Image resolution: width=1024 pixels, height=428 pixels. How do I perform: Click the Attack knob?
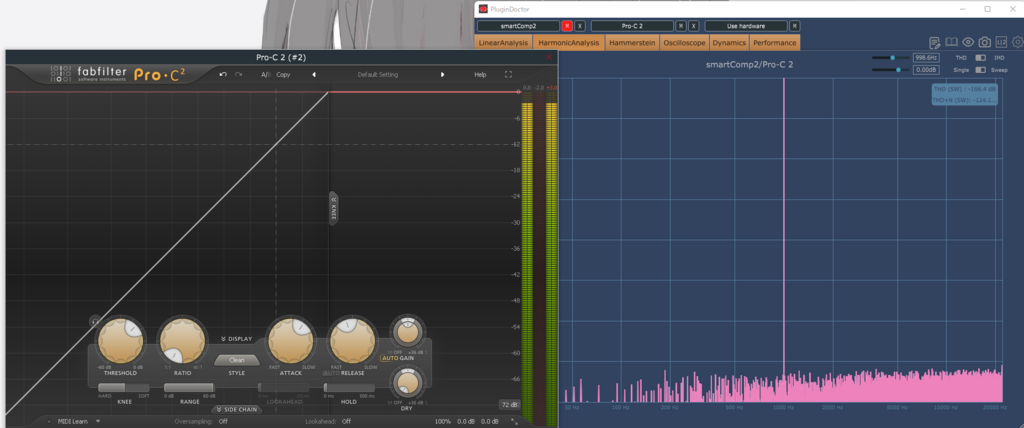[290, 341]
